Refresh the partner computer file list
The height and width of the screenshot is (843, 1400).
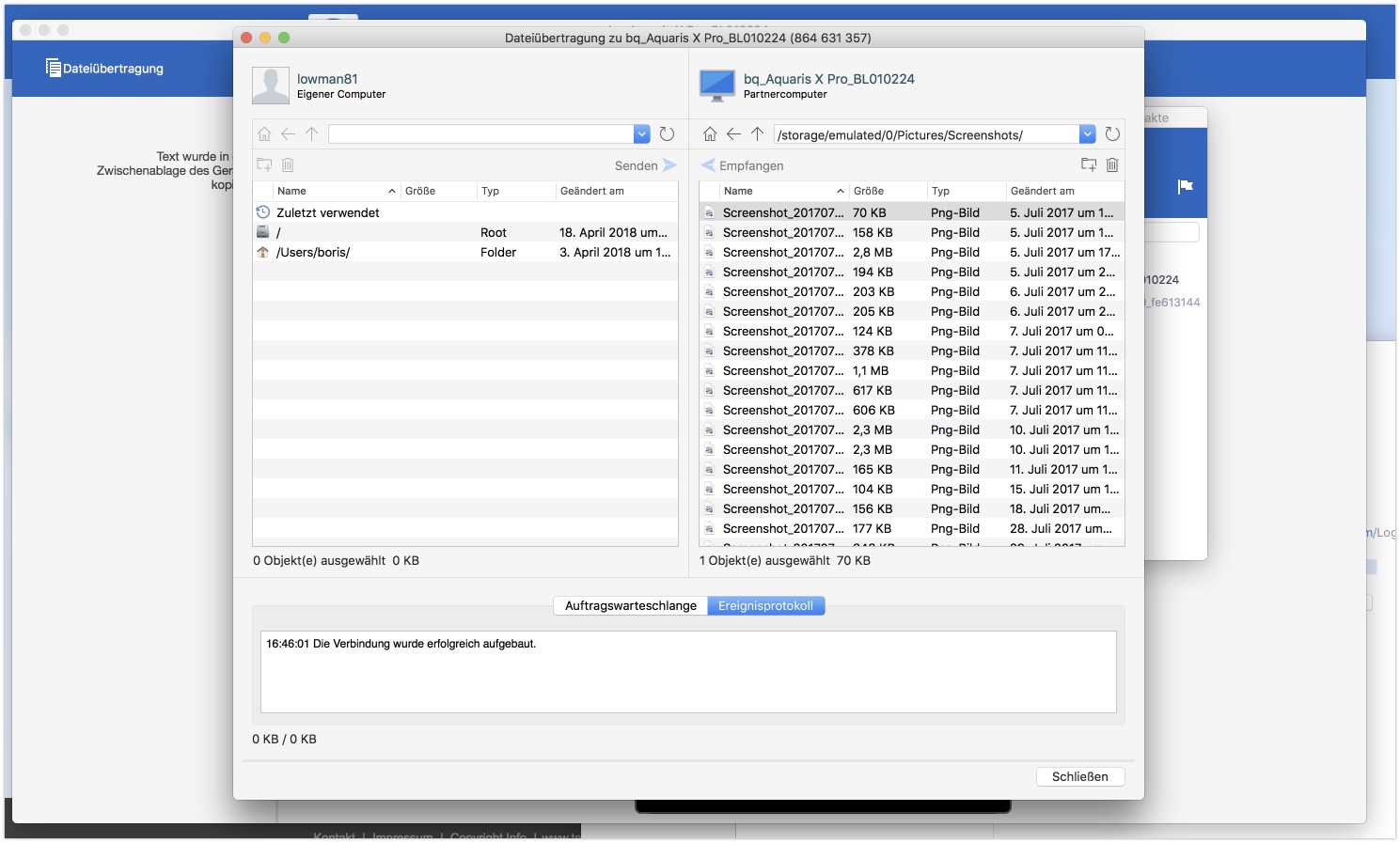(x=1112, y=134)
